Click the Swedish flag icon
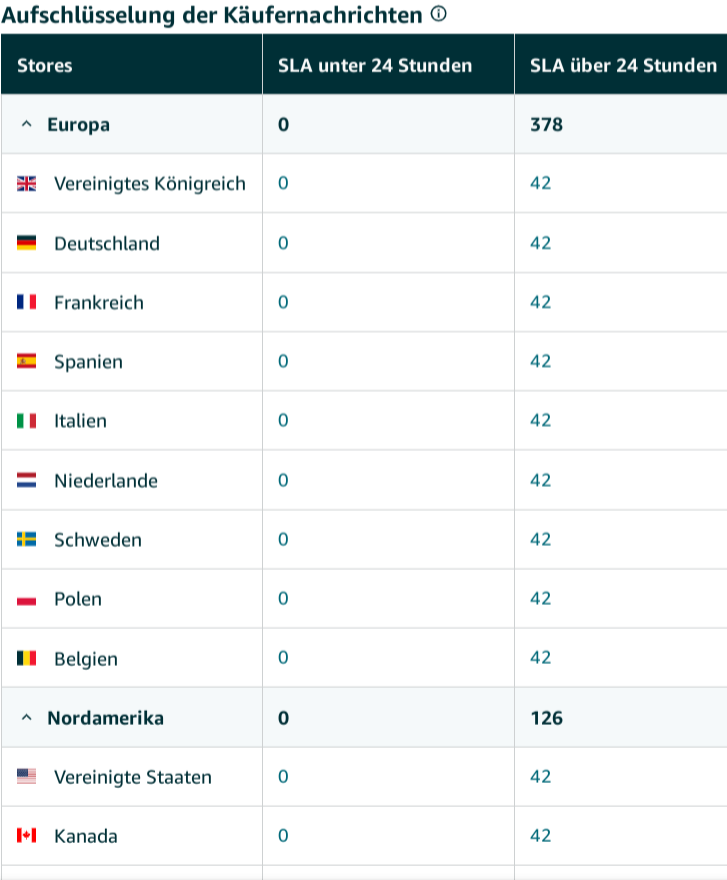 (x=26, y=539)
